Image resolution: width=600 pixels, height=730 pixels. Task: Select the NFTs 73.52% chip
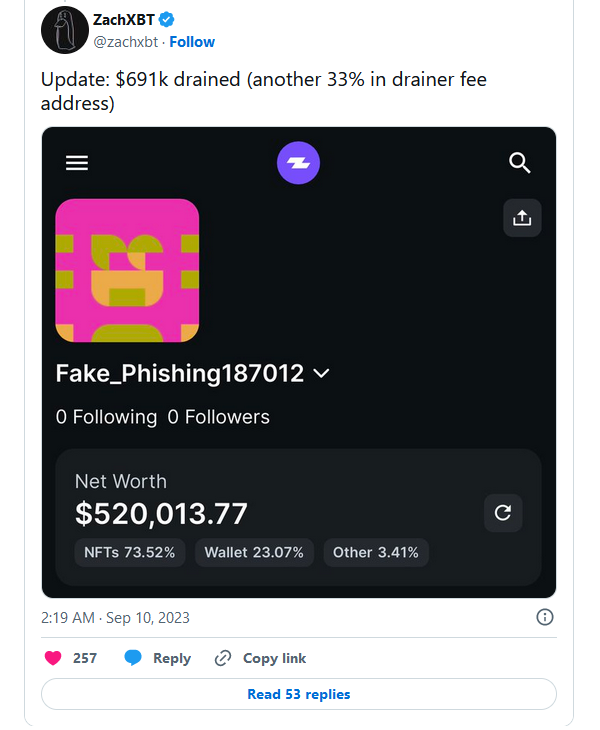[129, 552]
